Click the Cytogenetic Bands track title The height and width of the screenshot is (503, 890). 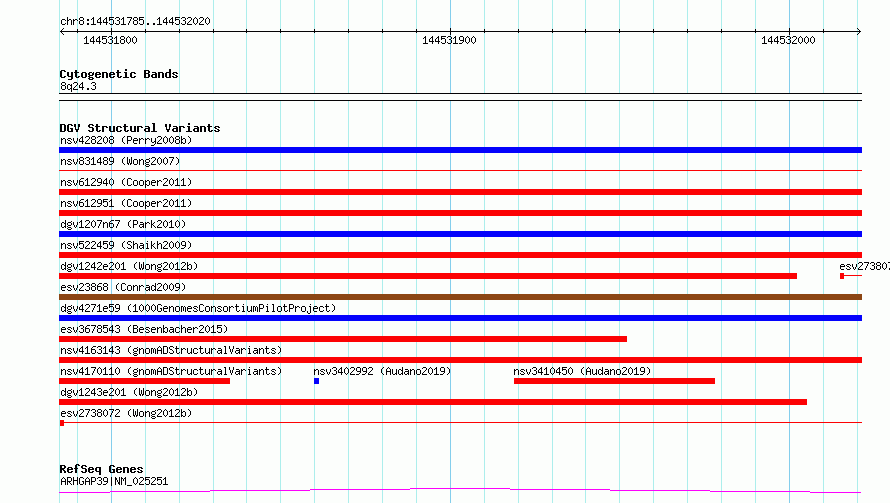[119, 74]
